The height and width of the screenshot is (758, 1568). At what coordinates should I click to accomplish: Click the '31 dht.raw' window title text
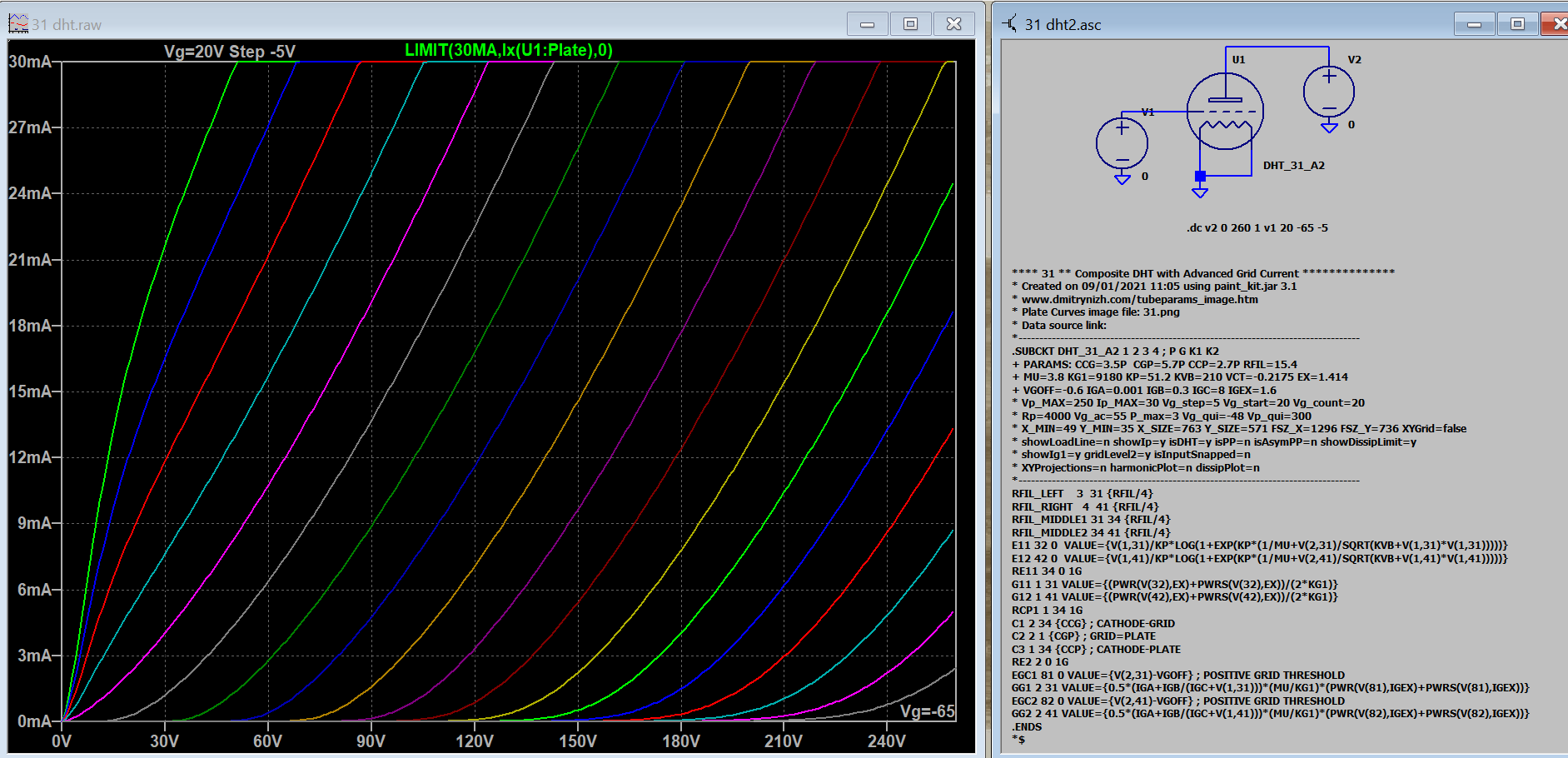(67, 25)
